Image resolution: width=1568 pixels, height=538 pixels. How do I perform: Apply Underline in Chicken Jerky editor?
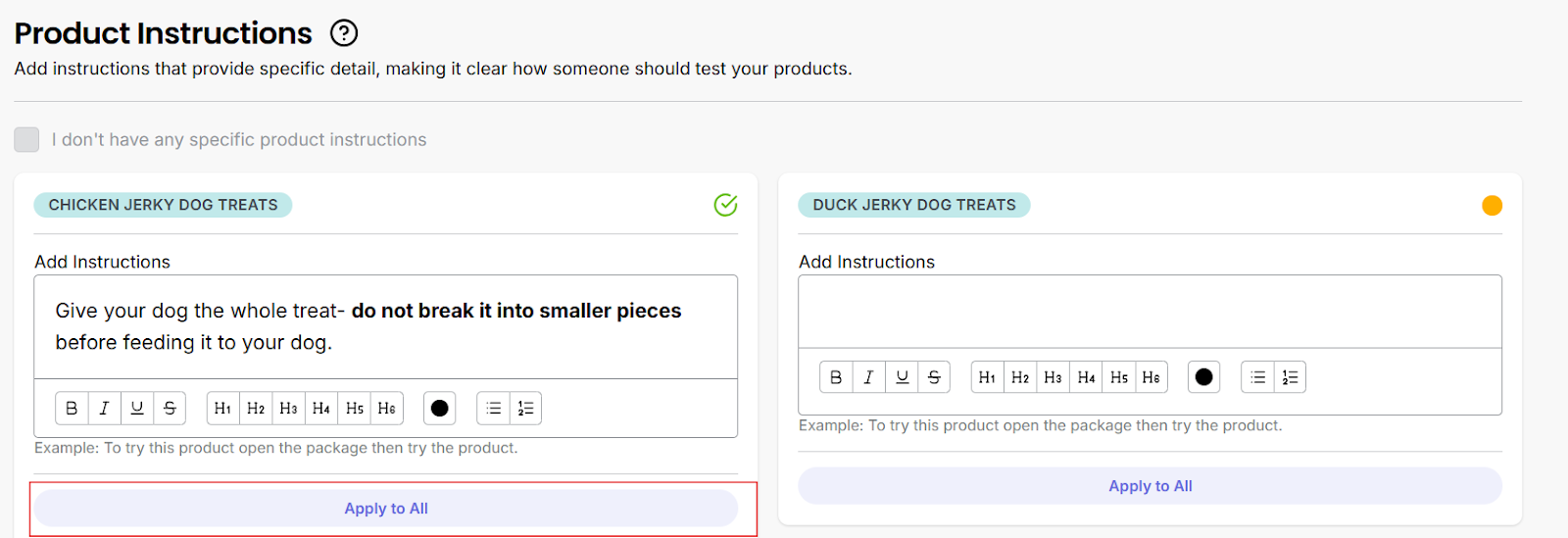(137, 409)
